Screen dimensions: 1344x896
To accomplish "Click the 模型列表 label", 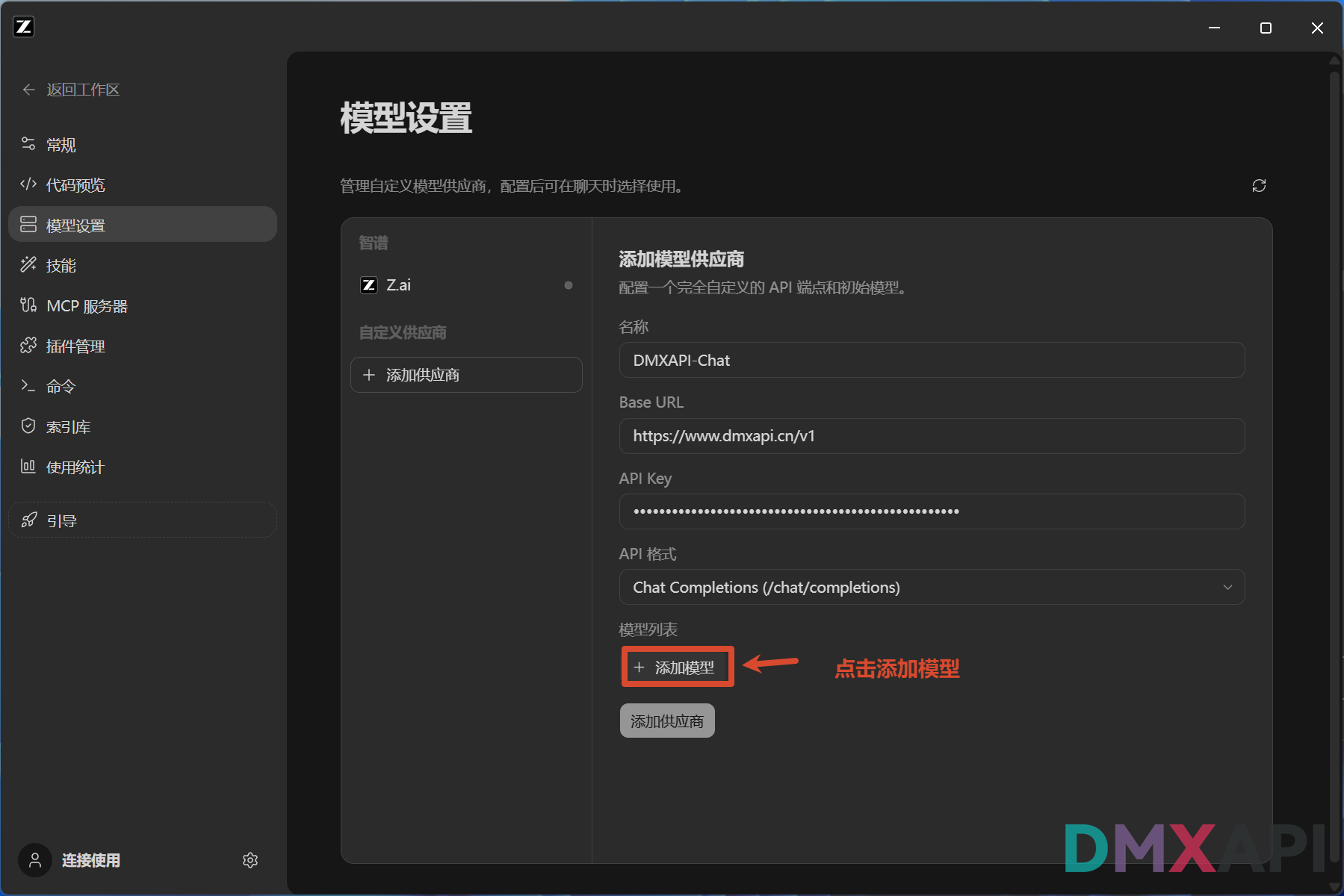I will 648,629.
